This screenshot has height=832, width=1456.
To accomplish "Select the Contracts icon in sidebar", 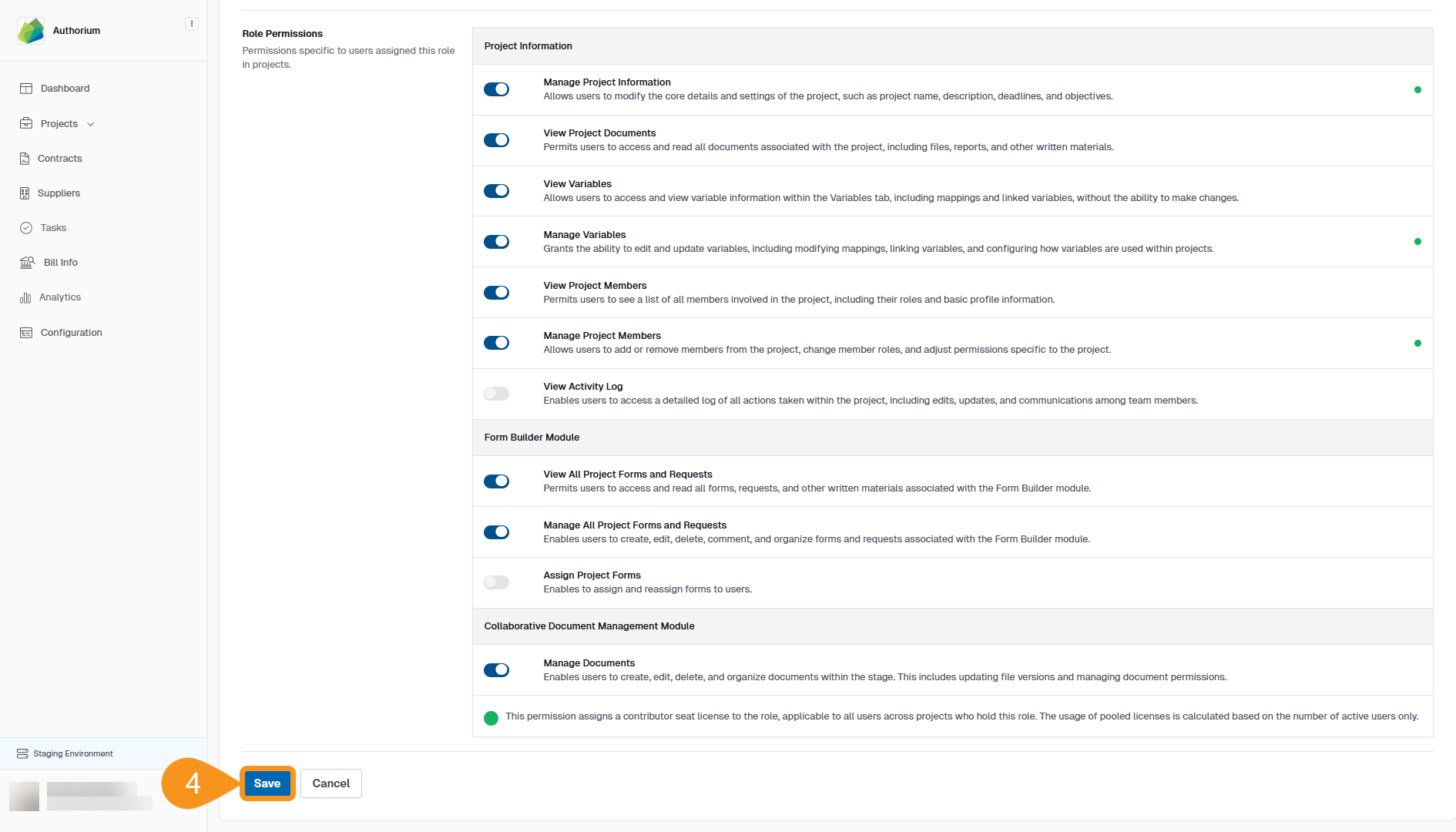I will [26, 158].
